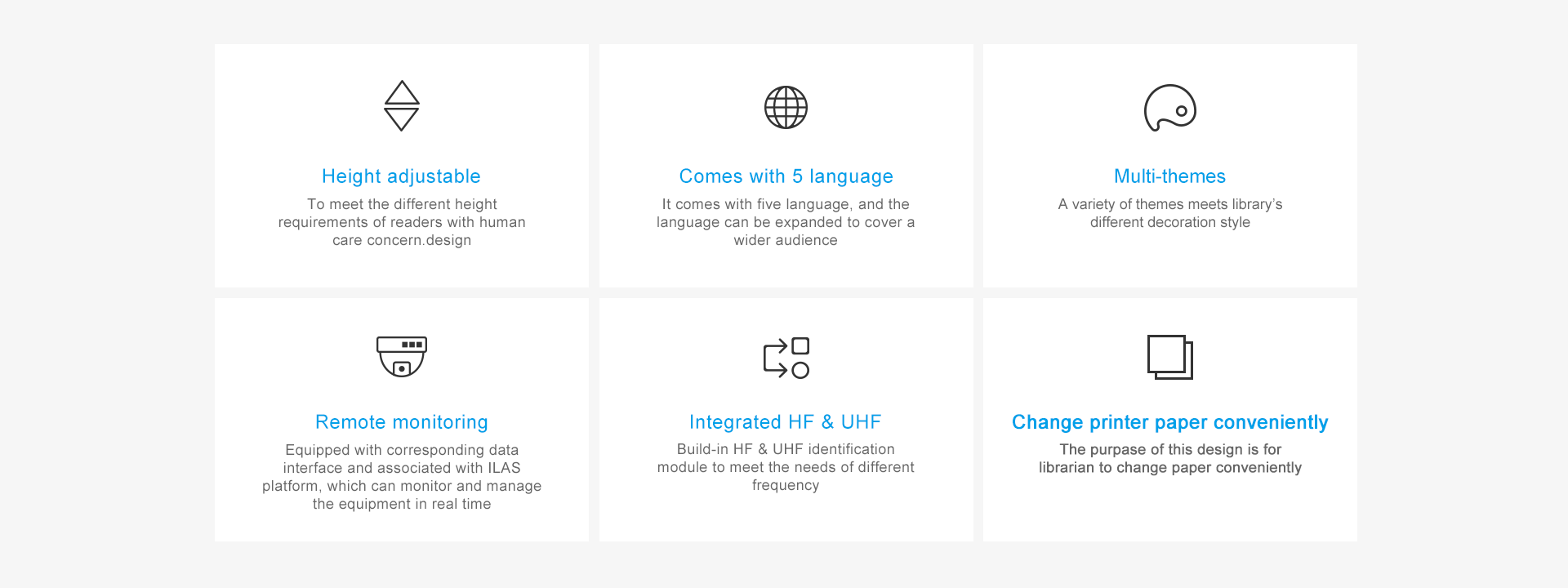Click the globe language icon
Viewport: 1568px width, 588px height.
[x=786, y=107]
